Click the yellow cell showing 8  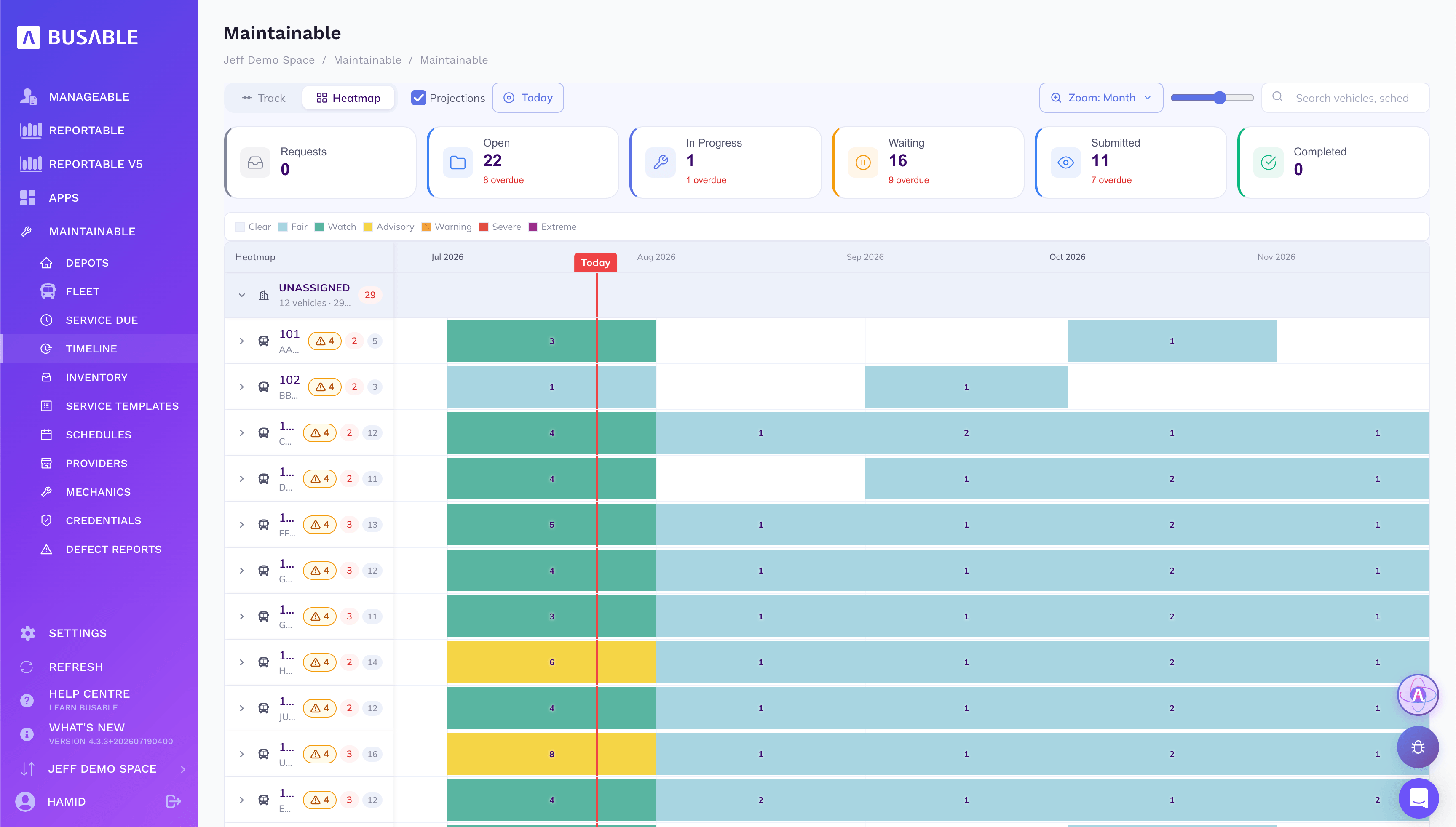point(551,754)
